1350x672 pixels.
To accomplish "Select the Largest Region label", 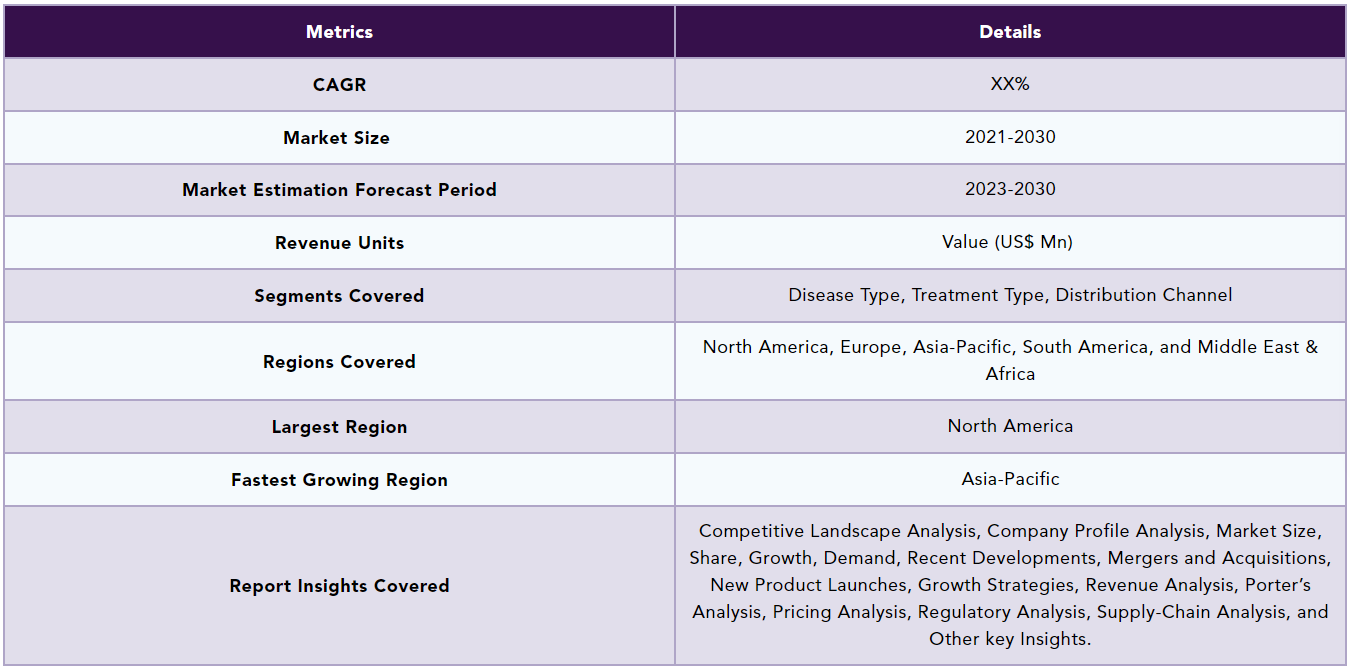I will (x=339, y=427).
